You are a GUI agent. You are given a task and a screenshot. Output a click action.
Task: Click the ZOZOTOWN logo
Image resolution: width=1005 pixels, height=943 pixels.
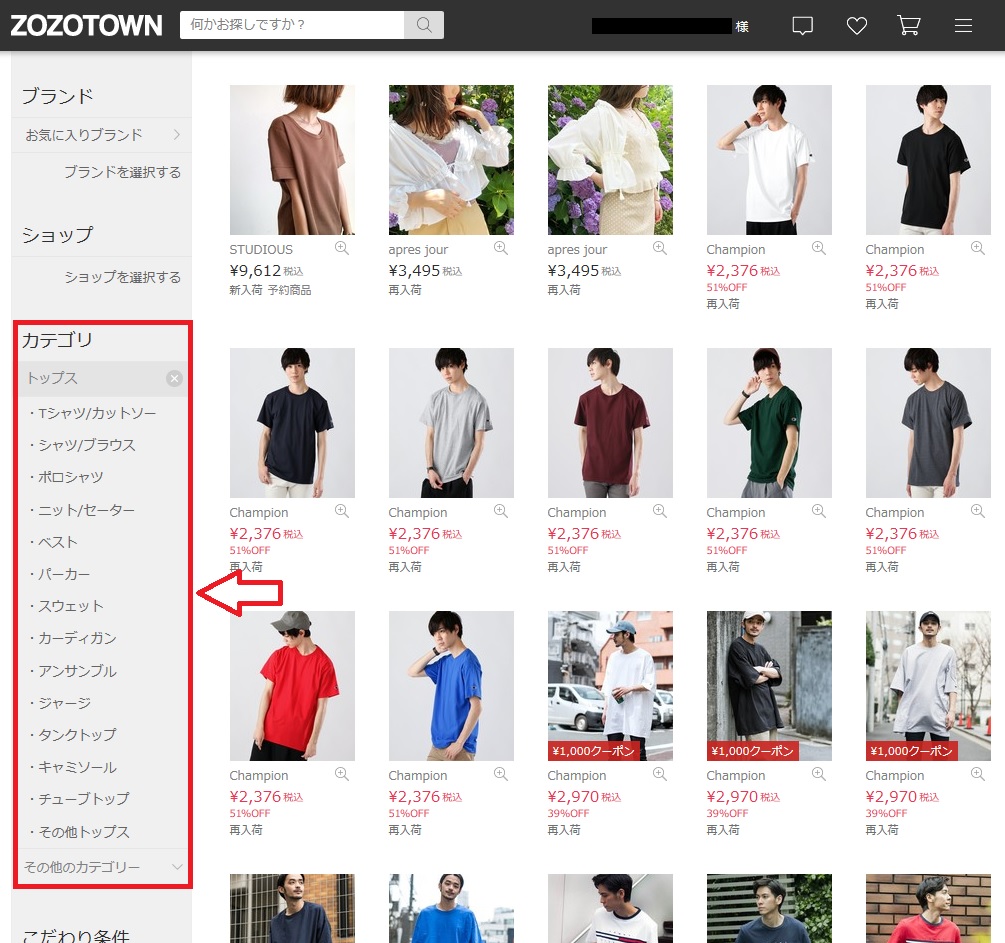86,25
